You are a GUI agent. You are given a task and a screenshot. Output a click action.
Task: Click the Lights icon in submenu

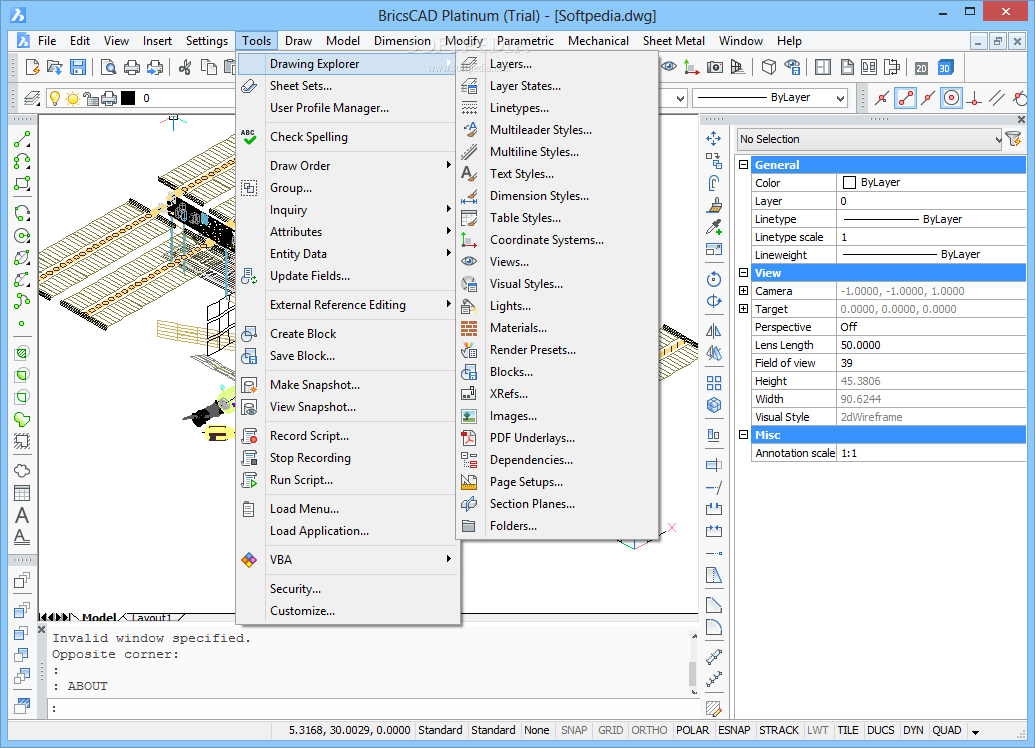click(469, 306)
